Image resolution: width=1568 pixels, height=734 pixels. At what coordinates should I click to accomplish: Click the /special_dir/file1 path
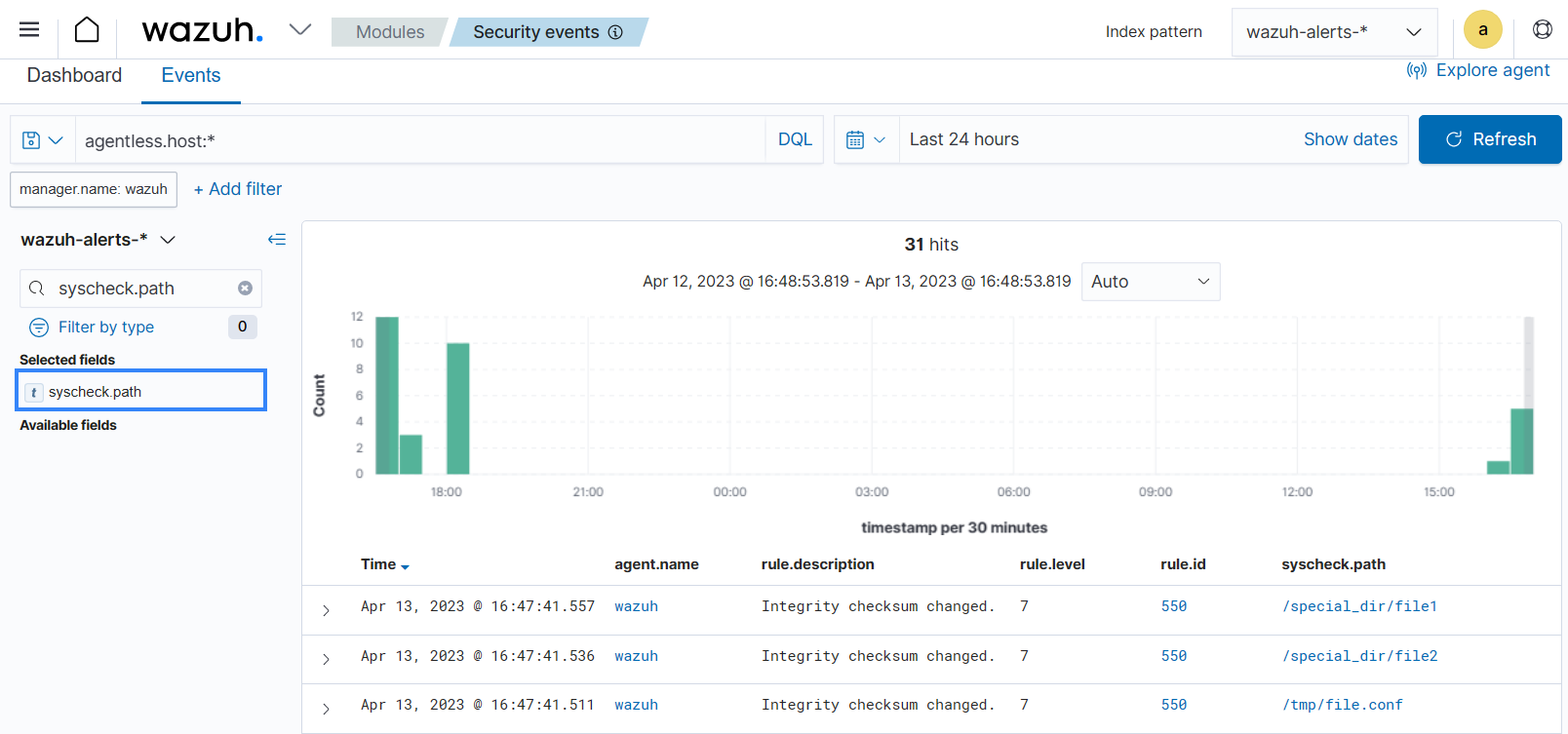pos(1359,606)
